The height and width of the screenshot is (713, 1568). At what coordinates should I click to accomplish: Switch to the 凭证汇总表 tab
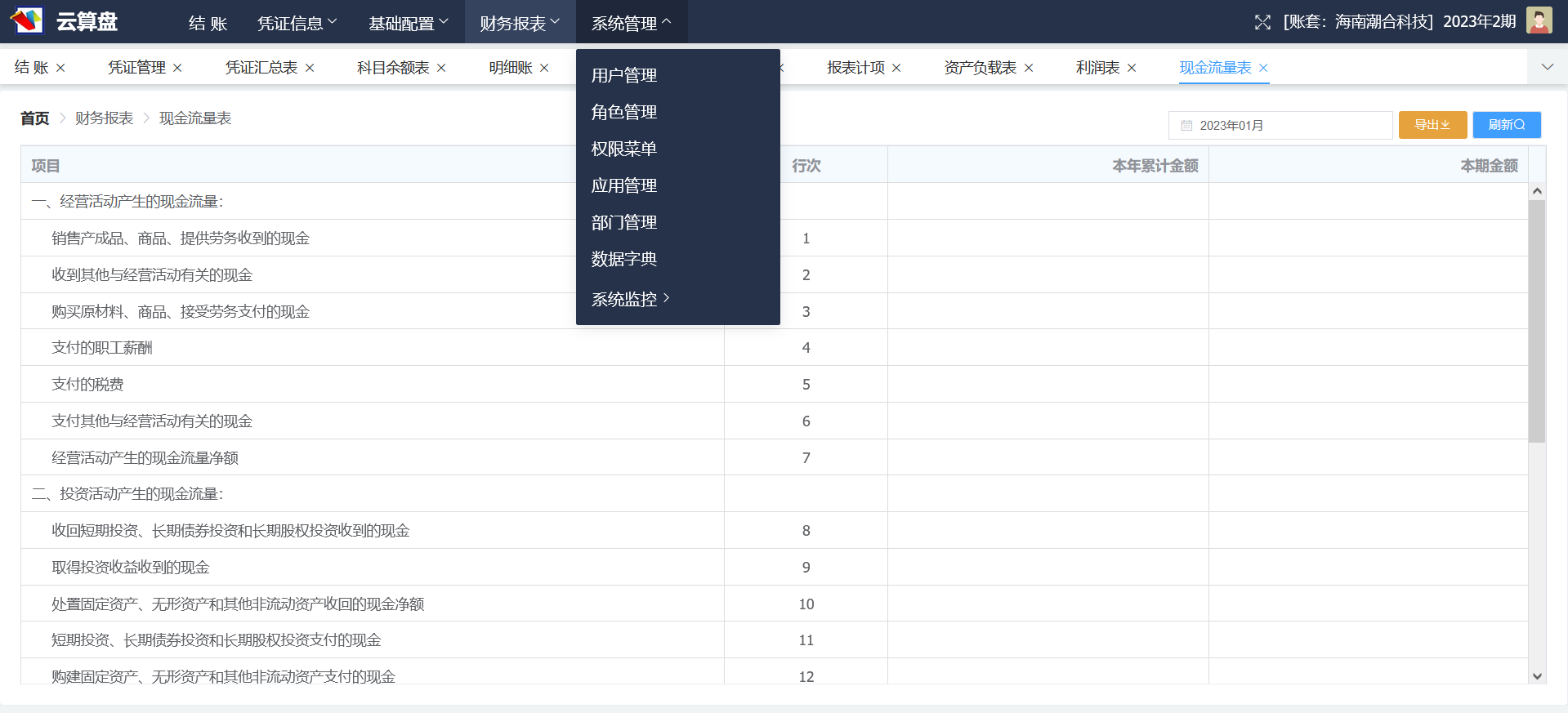(x=261, y=68)
